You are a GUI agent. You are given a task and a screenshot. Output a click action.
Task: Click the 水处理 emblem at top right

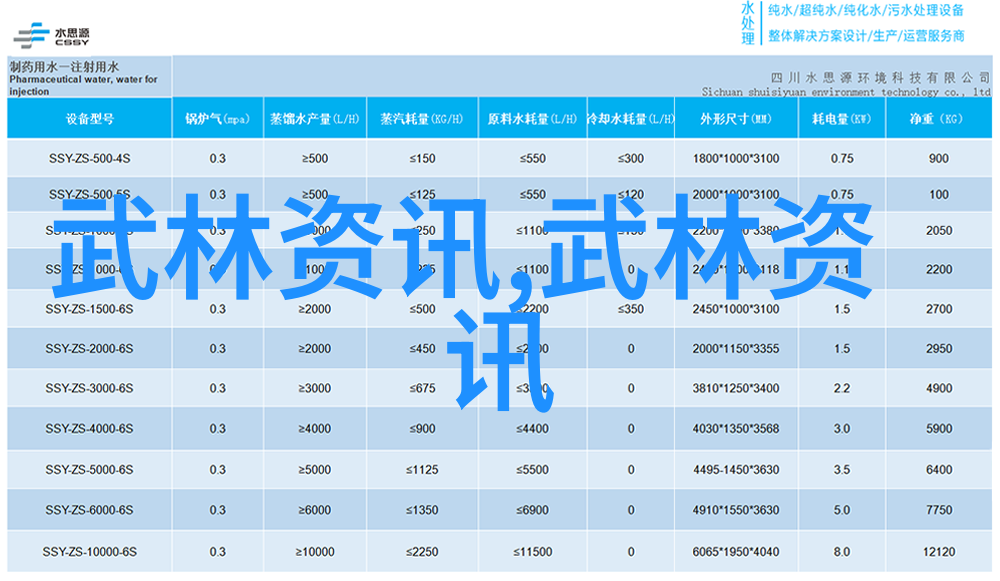(748, 23)
